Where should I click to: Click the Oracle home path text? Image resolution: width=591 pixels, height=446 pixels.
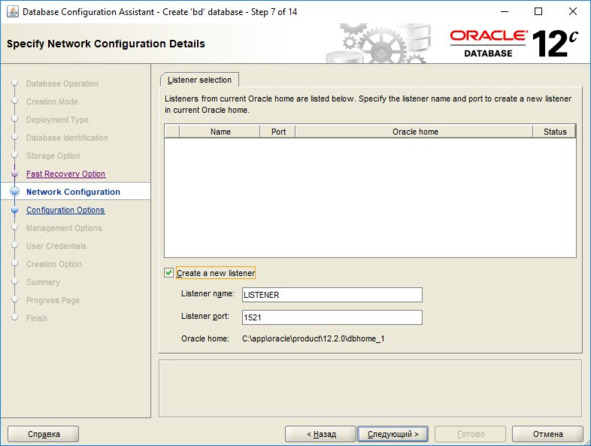313,339
